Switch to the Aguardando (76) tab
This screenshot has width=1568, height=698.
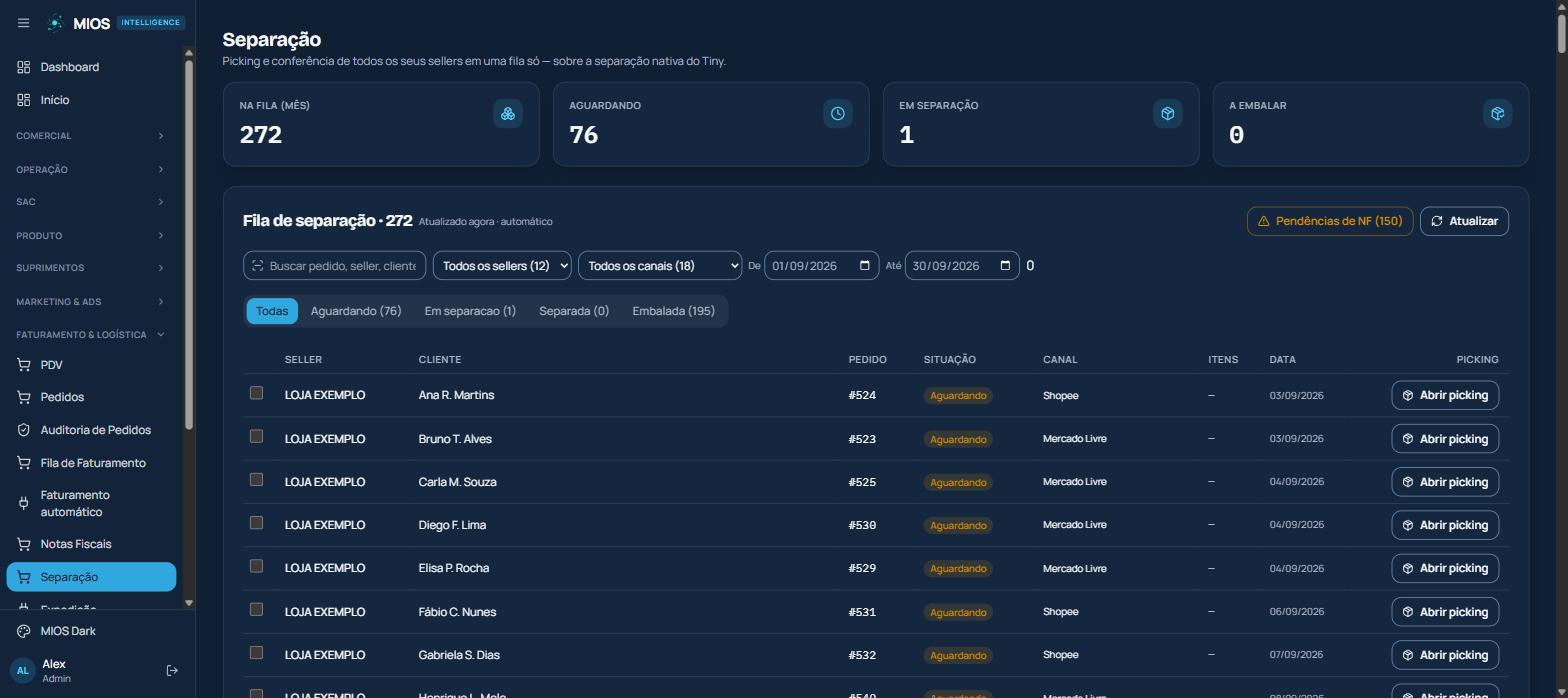tap(356, 311)
